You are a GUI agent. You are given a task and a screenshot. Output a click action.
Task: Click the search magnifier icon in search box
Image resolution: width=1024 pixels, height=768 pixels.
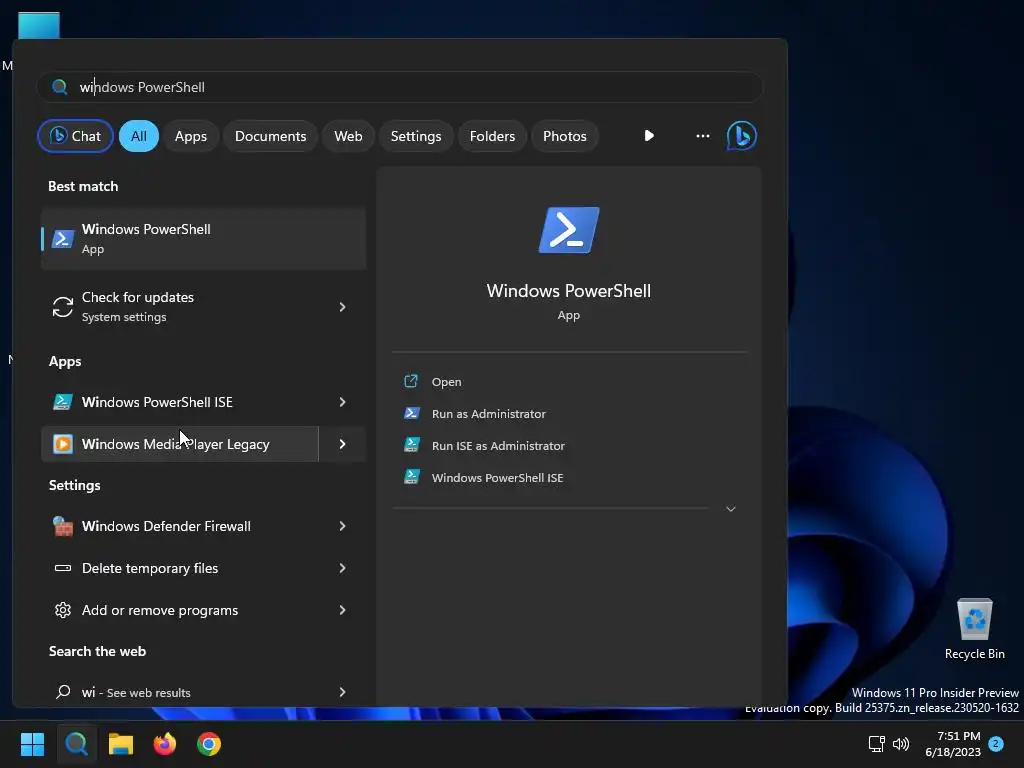click(59, 87)
